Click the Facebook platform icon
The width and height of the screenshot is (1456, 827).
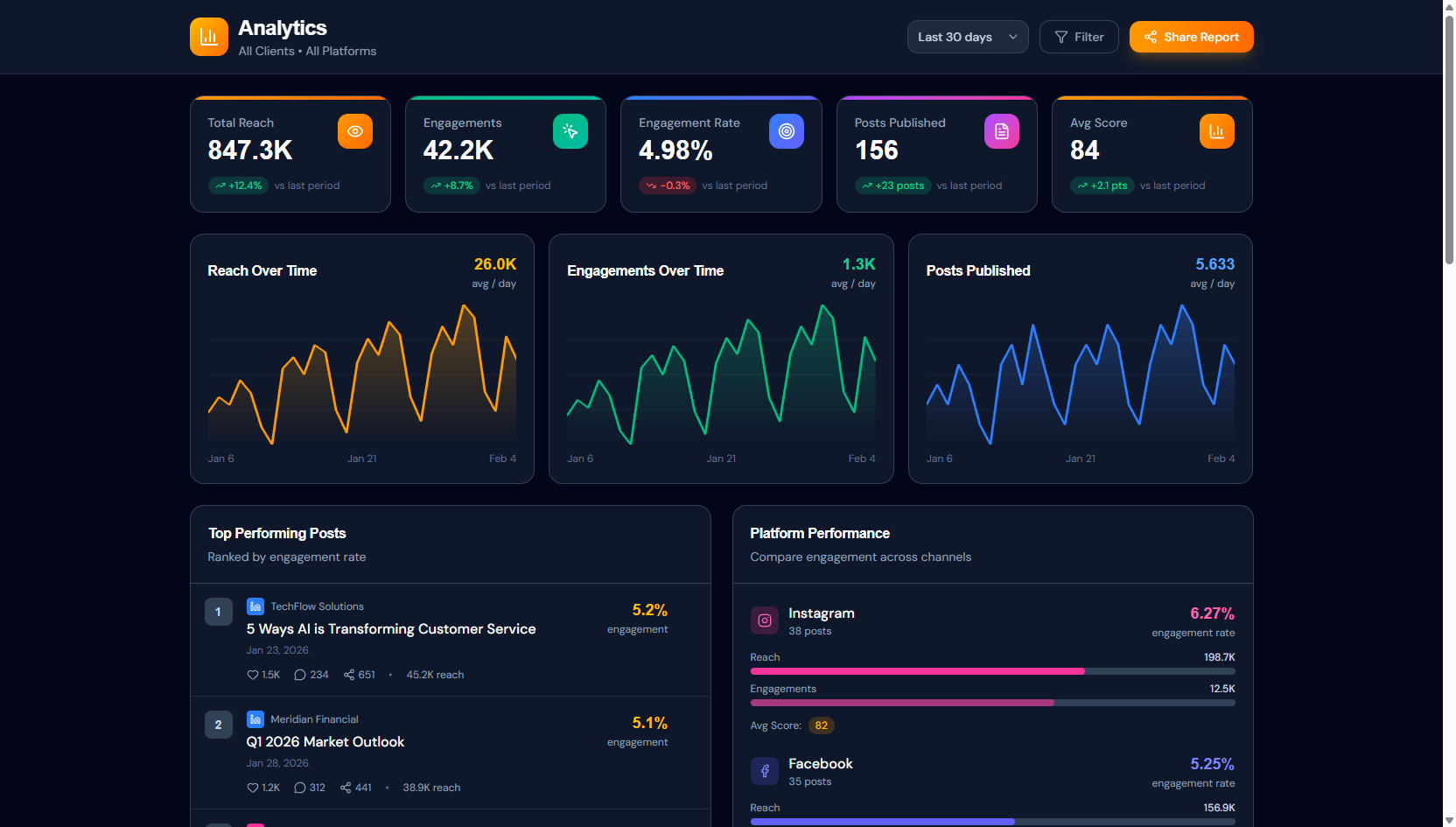pos(764,770)
